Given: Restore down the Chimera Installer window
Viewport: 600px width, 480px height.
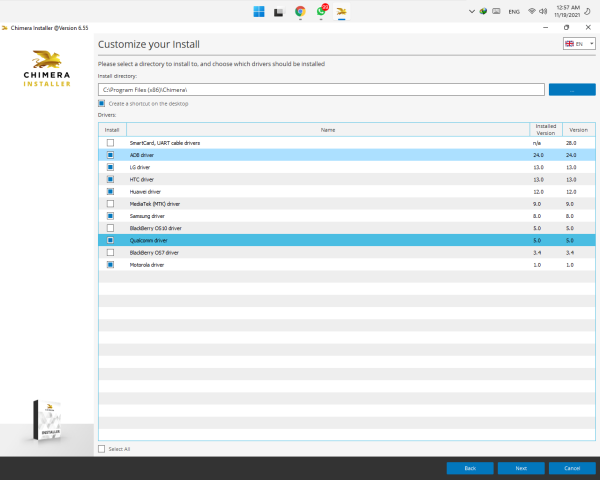Looking at the screenshot, I should tap(566, 28).
